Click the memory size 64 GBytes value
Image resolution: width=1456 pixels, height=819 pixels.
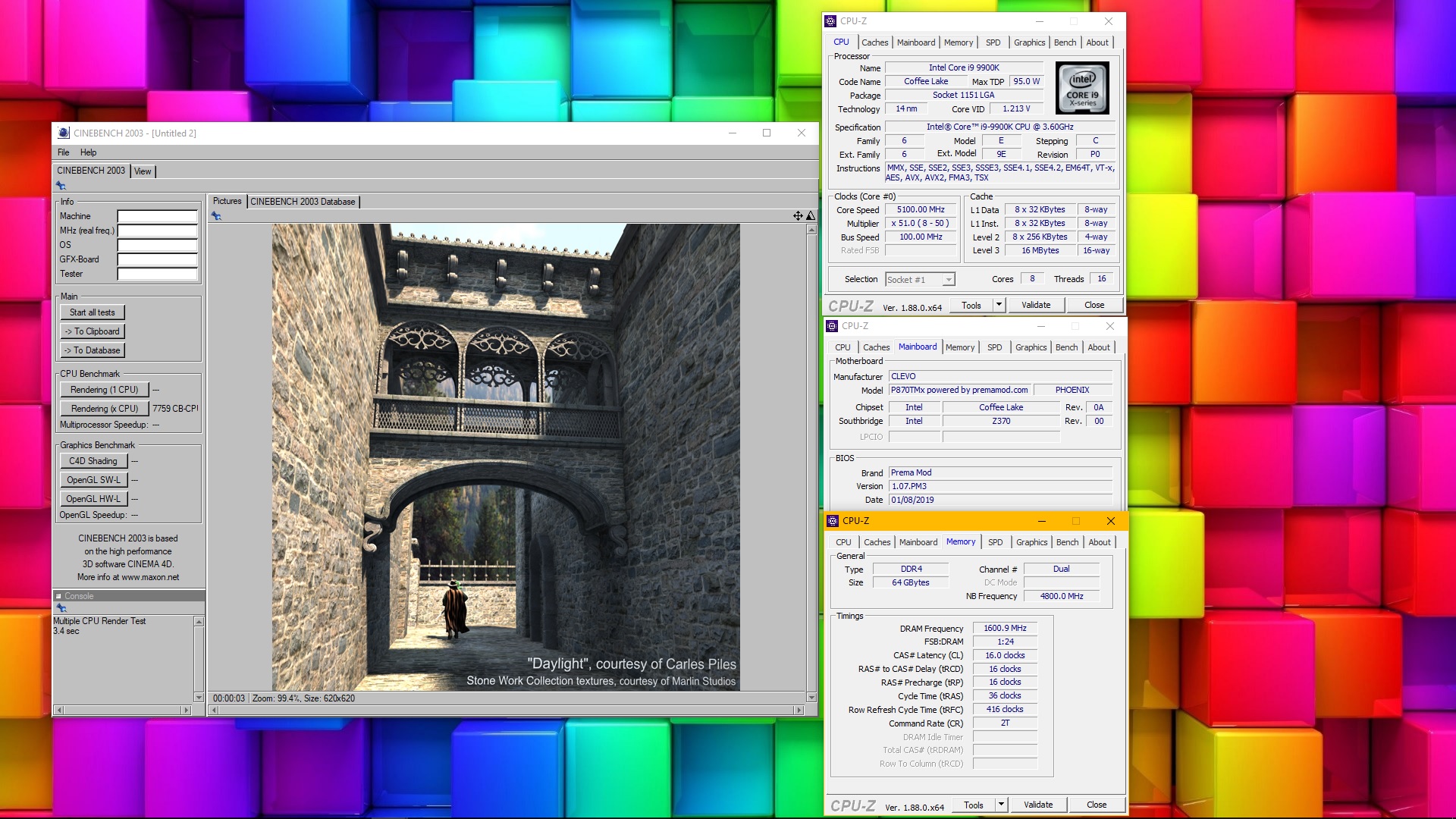[910, 582]
